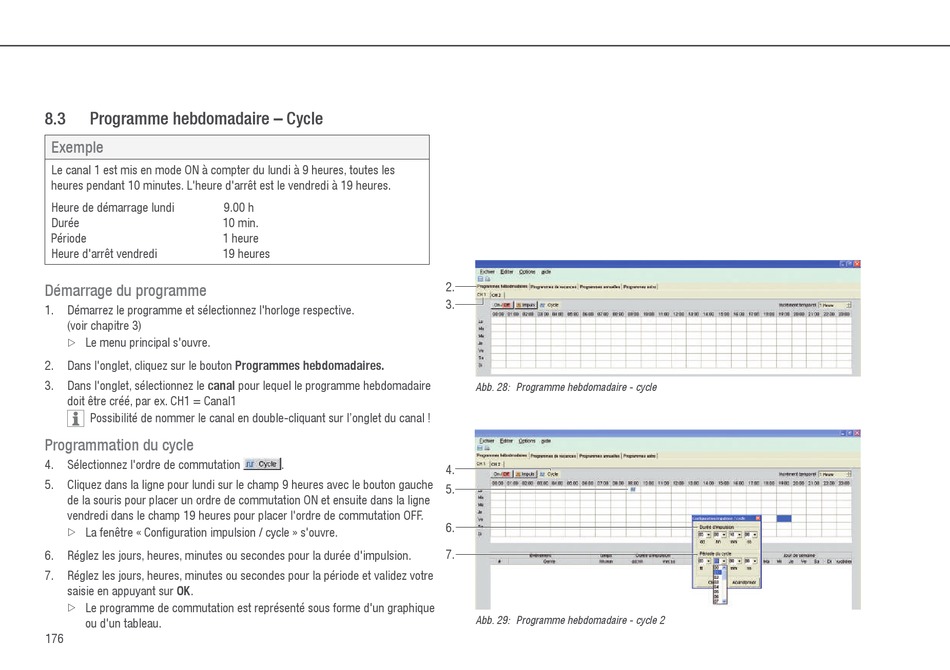
Task: Open the days dropdown under Période du cycle
Action: (x=704, y=561)
